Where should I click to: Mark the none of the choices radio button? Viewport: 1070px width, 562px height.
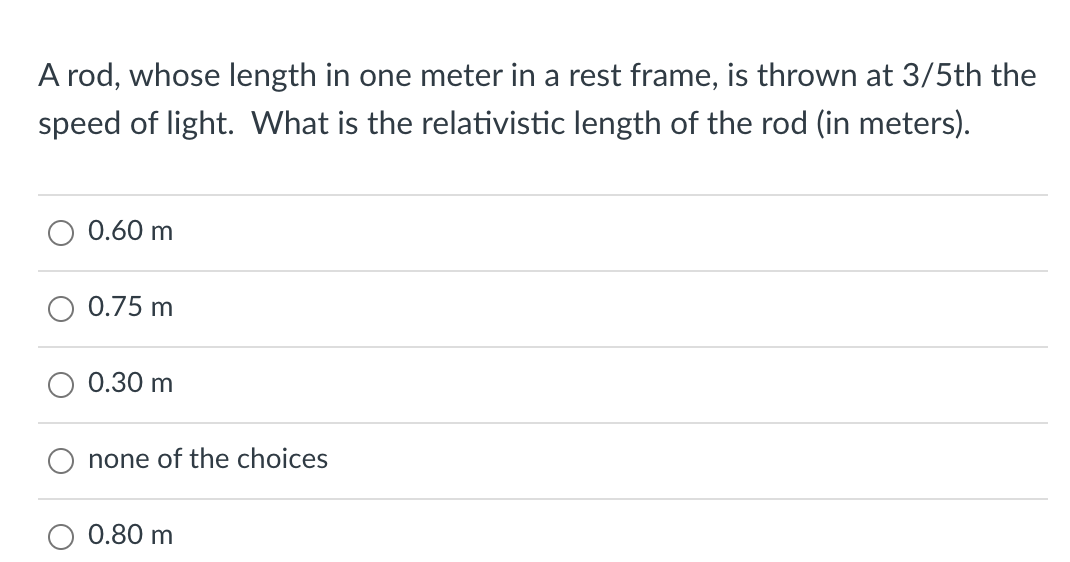click(x=61, y=461)
